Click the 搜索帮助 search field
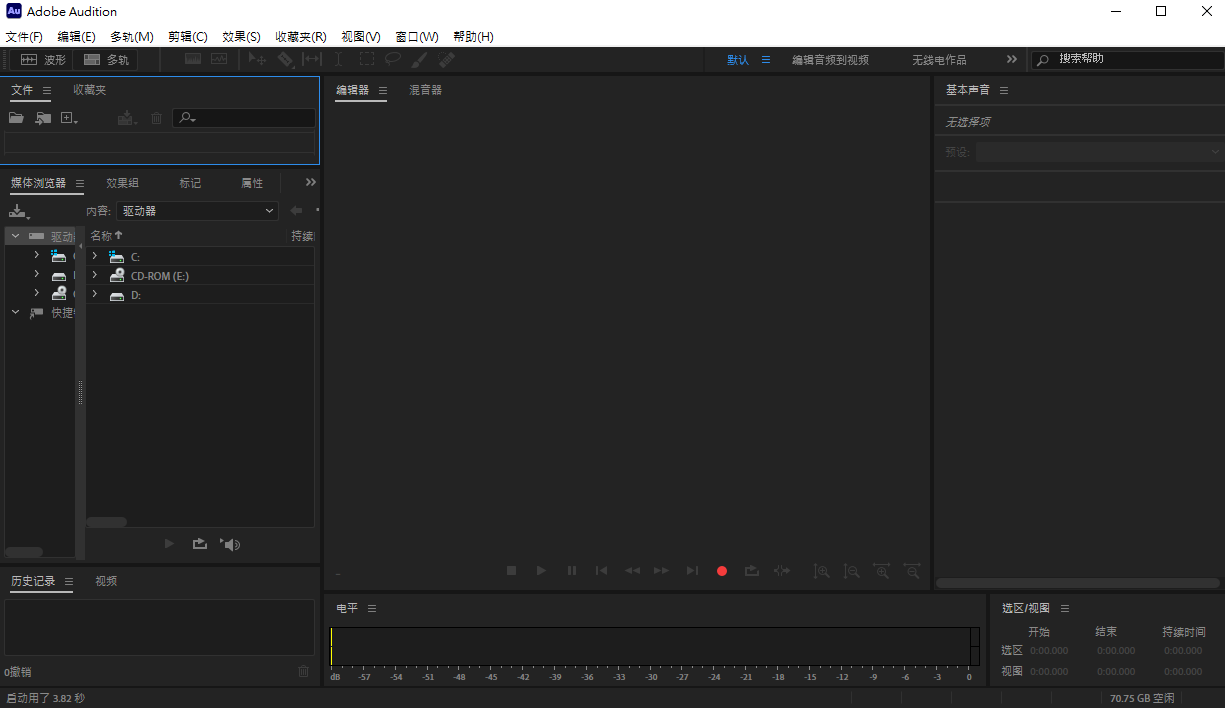The width and height of the screenshot is (1225, 708). [x=1130, y=60]
